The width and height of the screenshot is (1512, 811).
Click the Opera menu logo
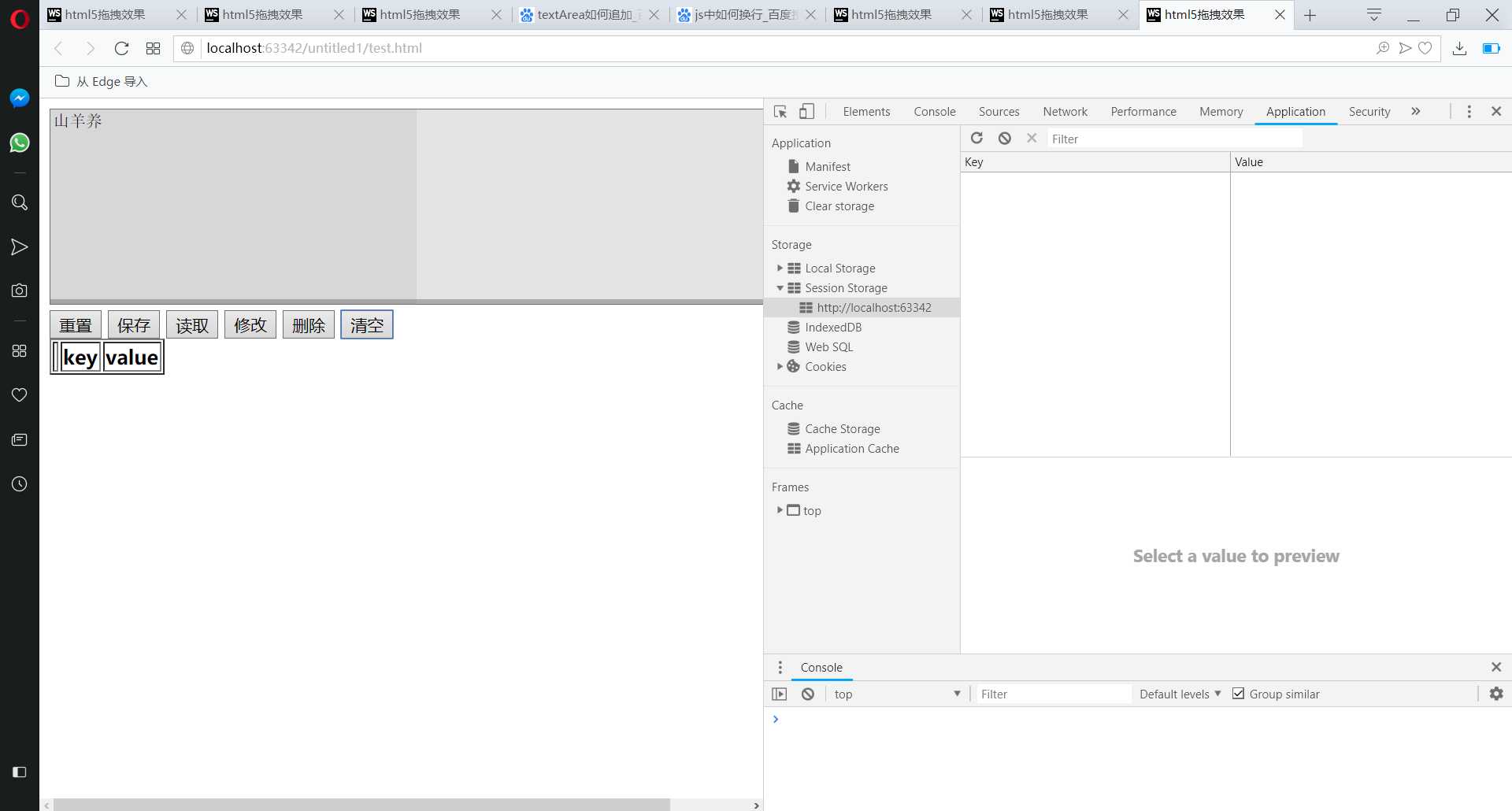point(20,18)
